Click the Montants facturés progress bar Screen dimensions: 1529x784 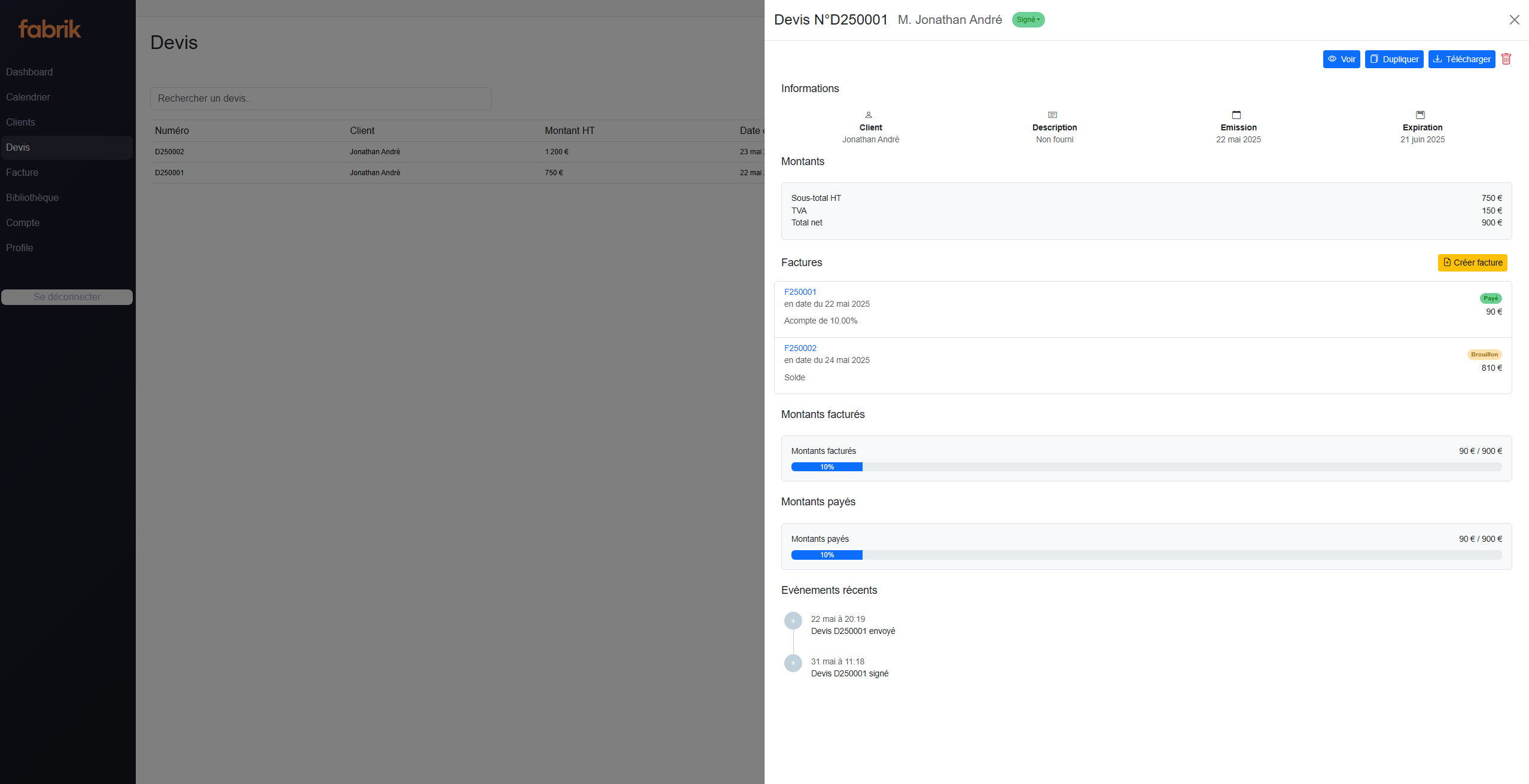pyautogui.click(x=1146, y=466)
